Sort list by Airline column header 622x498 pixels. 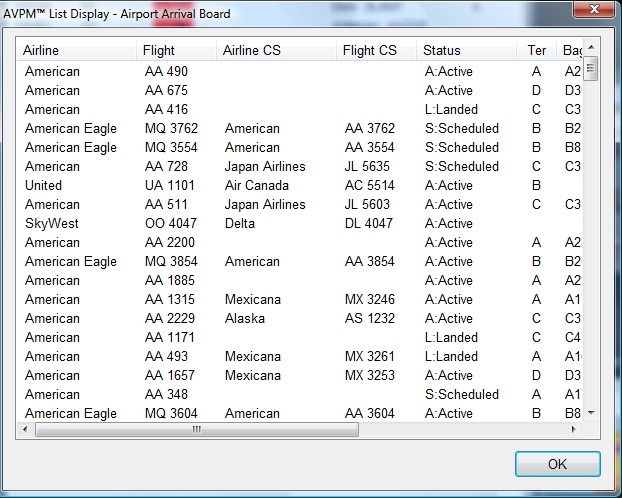click(78, 50)
